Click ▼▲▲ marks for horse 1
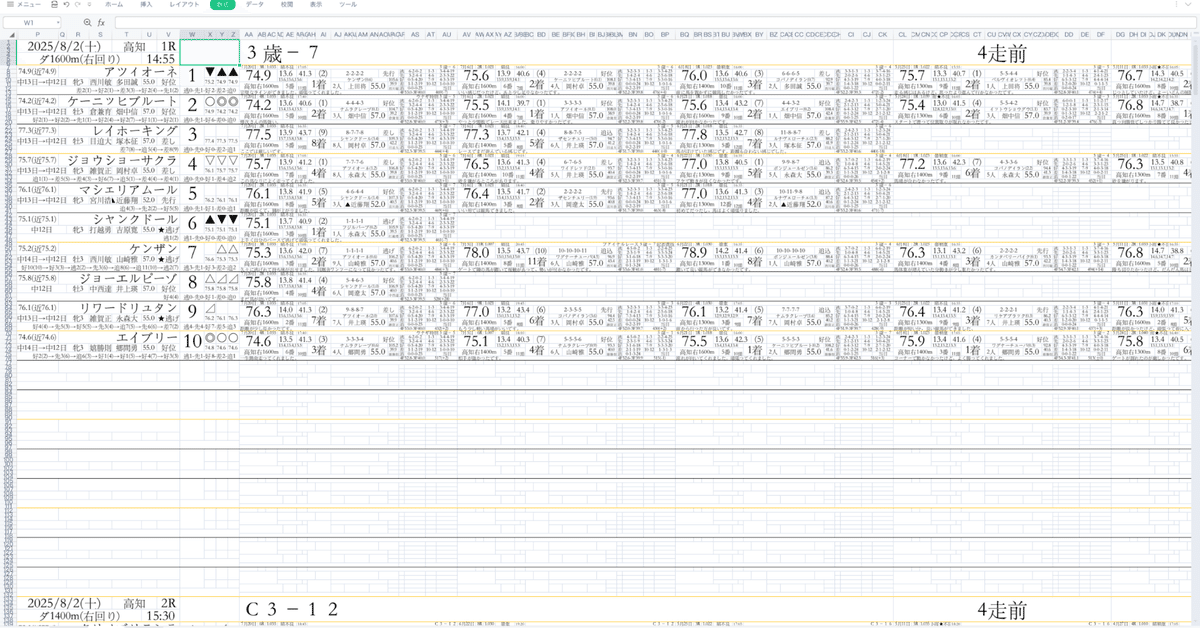Image resolution: width=1200 pixels, height=628 pixels. coord(221,72)
